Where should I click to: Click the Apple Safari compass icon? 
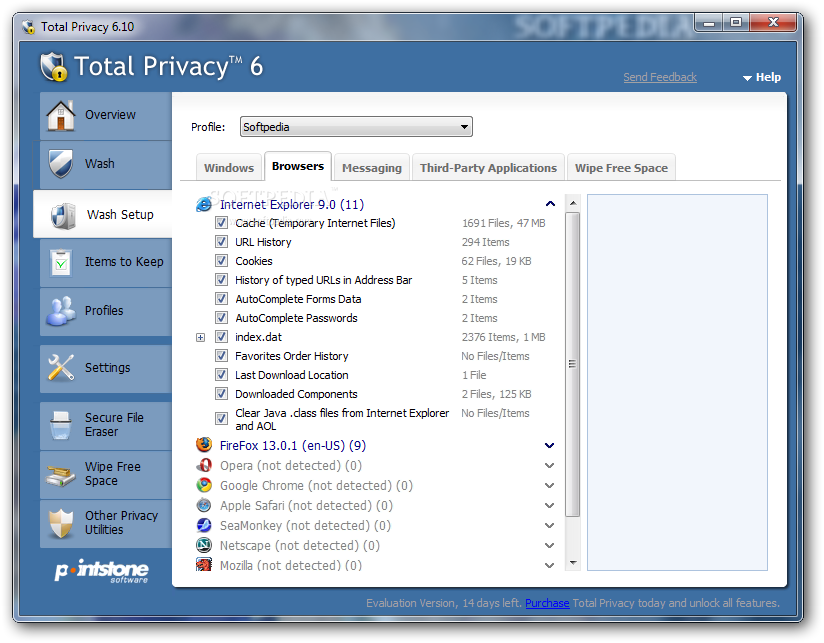204,505
